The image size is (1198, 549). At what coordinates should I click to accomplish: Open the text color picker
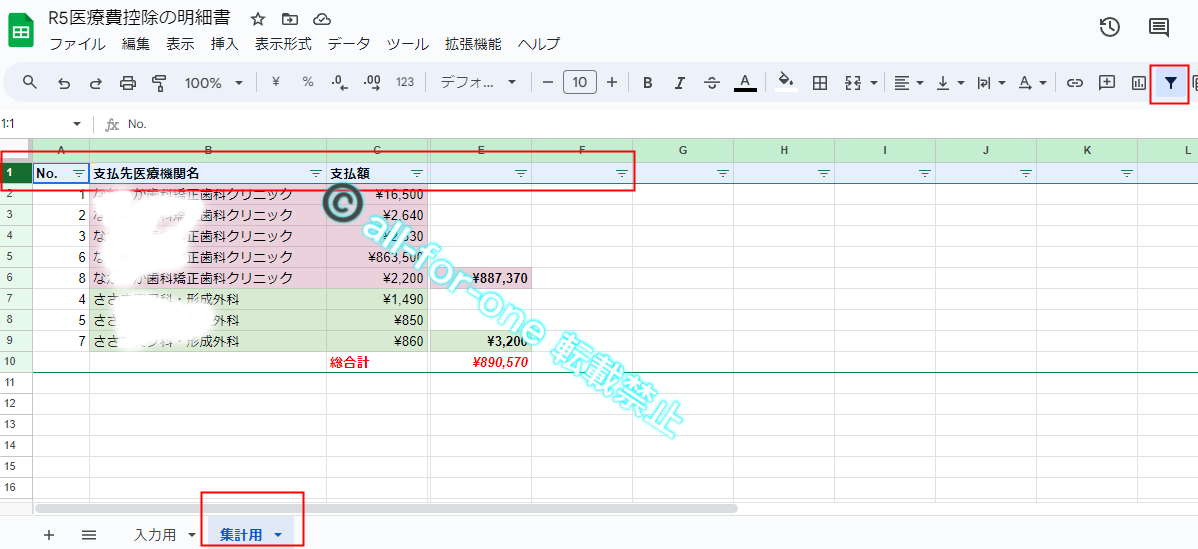click(746, 82)
